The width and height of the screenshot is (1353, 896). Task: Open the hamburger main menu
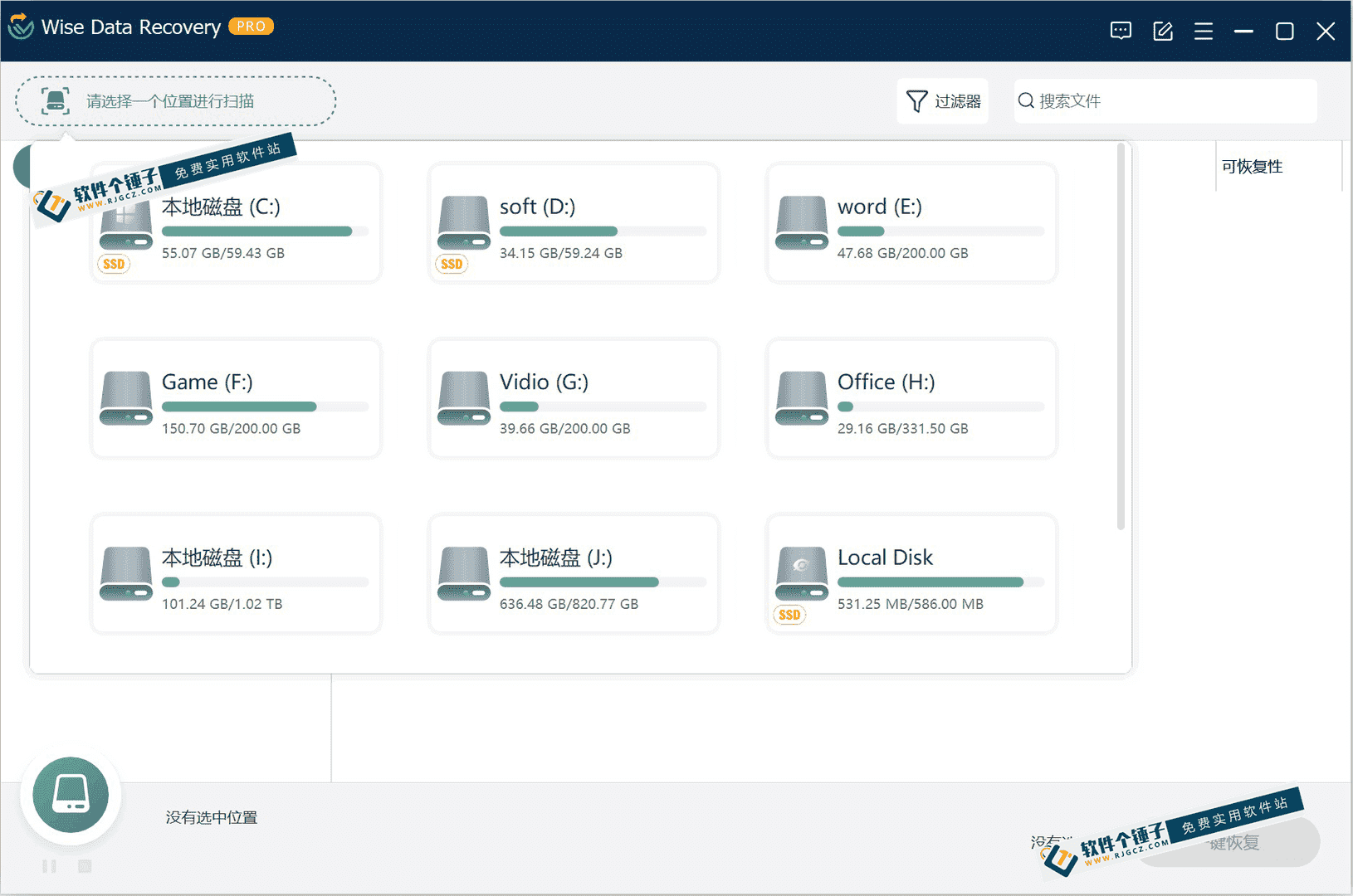pyautogui.click(x=1203, y=31)
